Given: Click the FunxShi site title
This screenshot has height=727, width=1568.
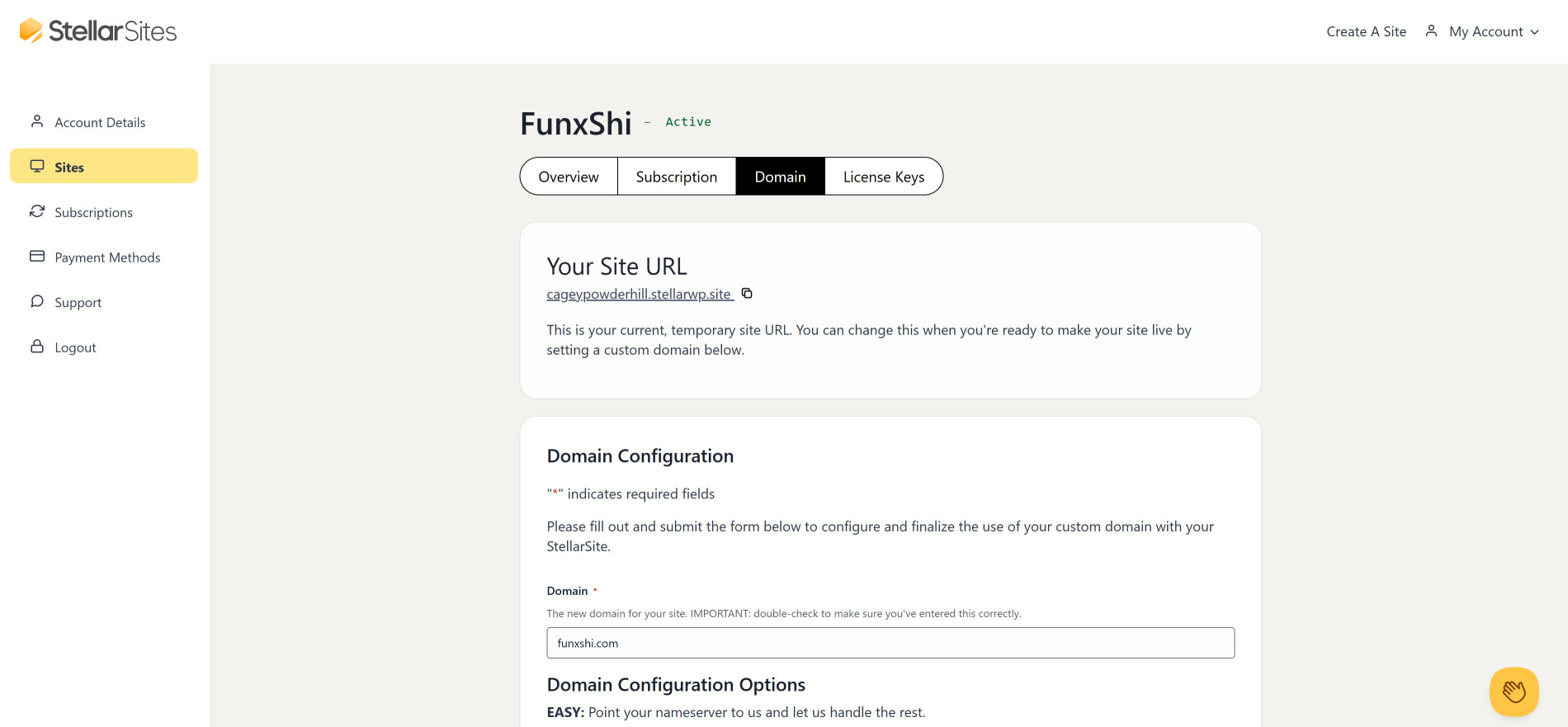Looking at the screenshot, I should pos(576,124).
